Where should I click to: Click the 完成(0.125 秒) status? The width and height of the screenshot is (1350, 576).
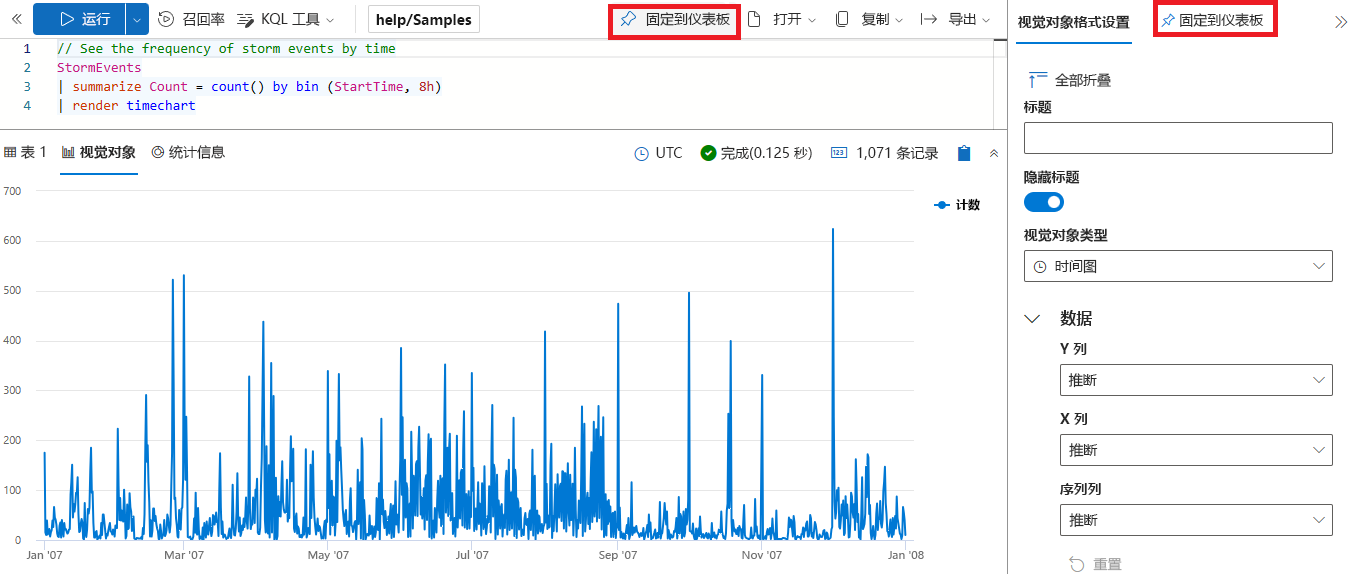click(757, 153)
